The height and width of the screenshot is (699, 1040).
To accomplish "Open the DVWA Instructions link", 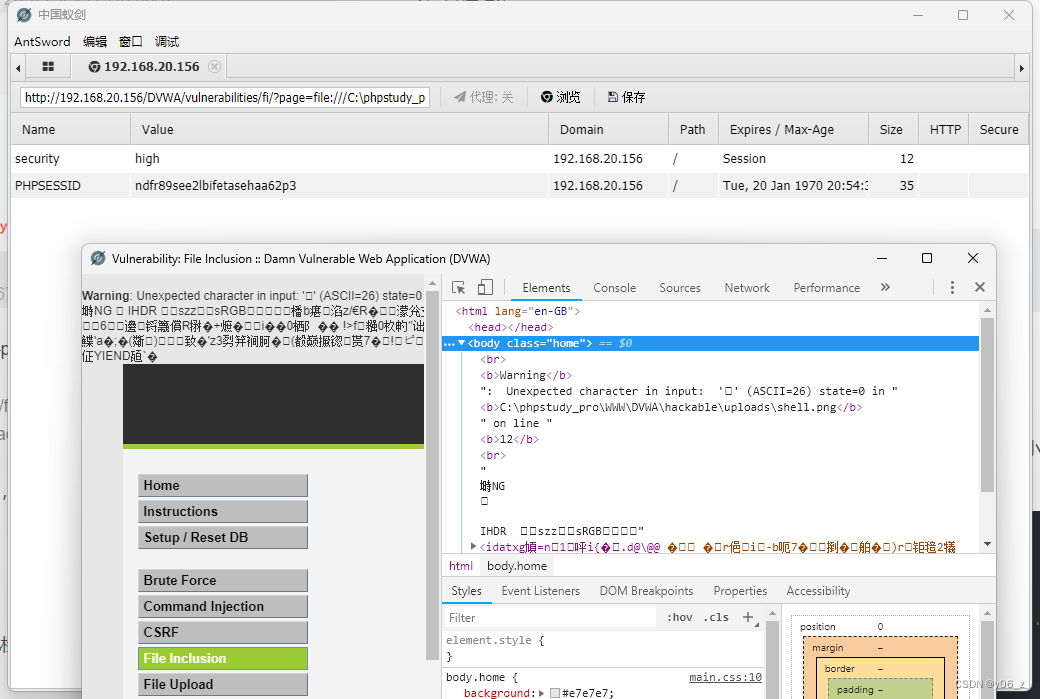I will pyautogui.click(x=223, y=511).
